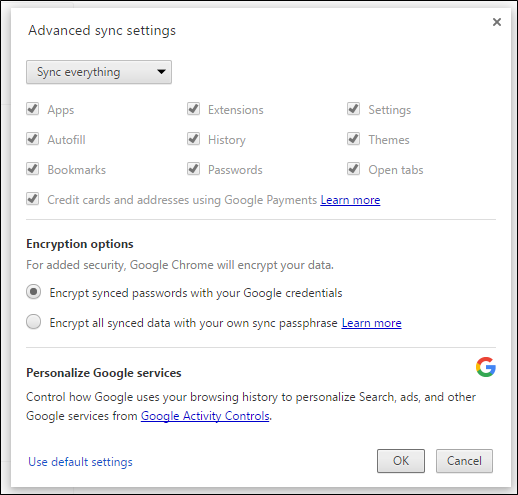Open the Google Activity Controls link
The height and width of the screenshot is (495, 518).
[205, 416]
